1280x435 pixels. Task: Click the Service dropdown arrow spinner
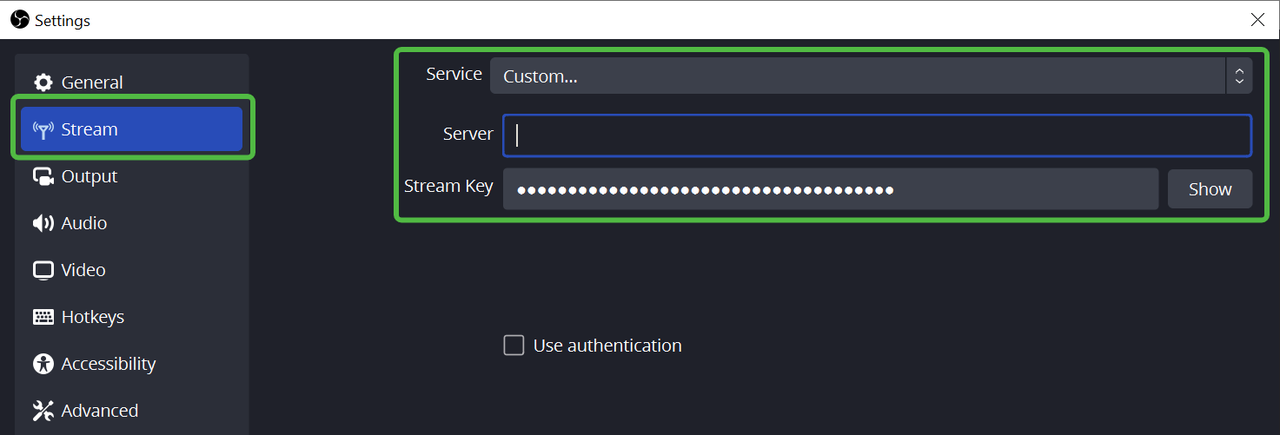[x=1239, y=76]
